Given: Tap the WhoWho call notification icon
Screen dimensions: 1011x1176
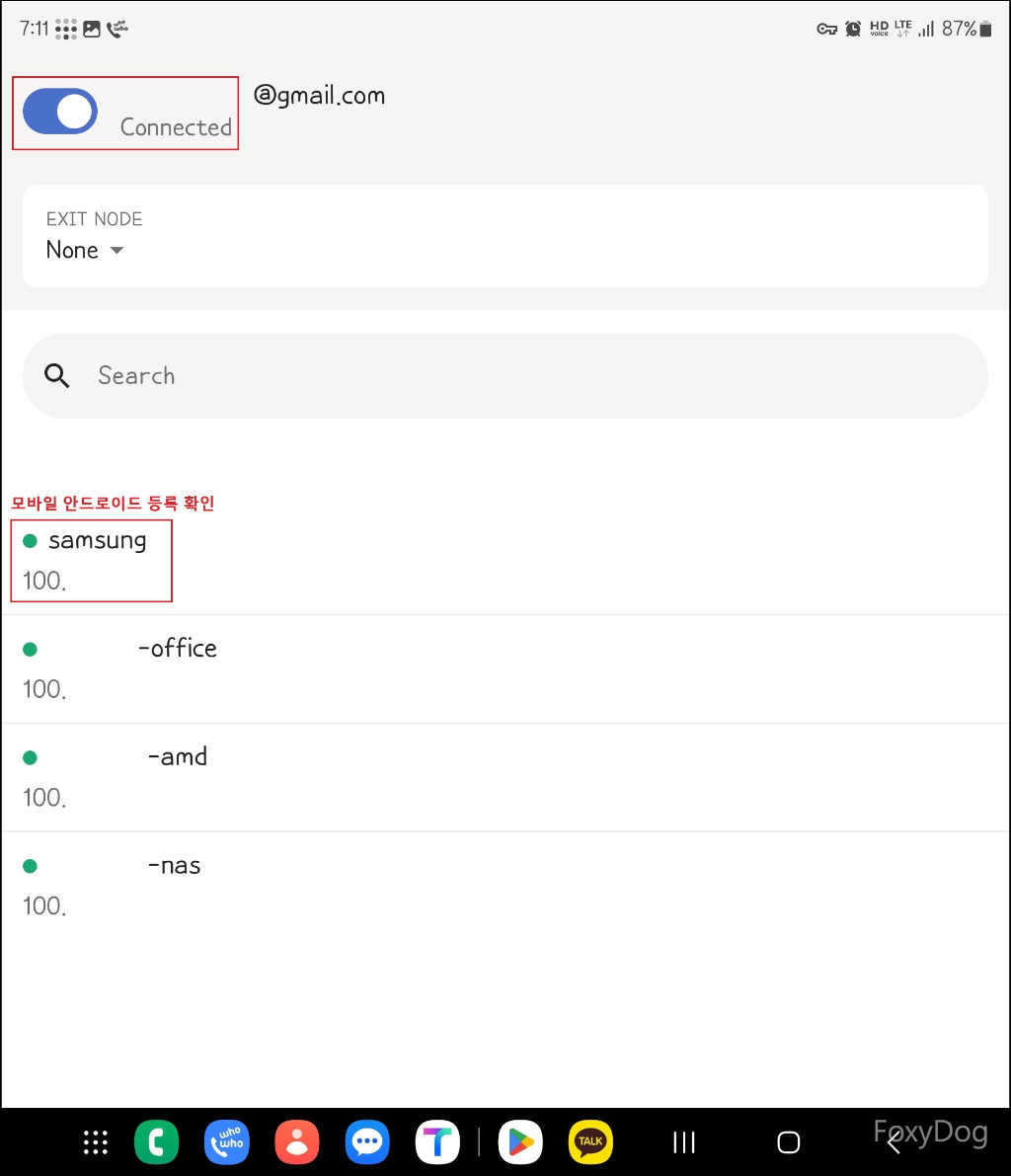Looking at the screenshot, I should 117,30.
